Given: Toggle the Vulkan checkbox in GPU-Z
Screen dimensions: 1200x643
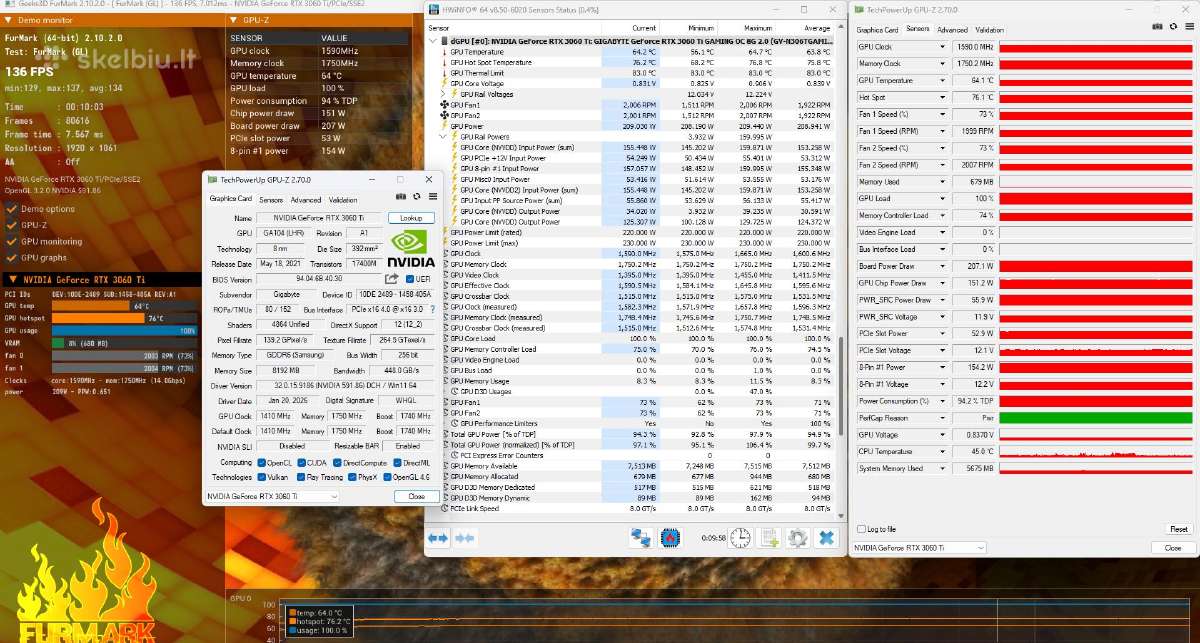Looking at the screenshot, I should click(260, 477).
